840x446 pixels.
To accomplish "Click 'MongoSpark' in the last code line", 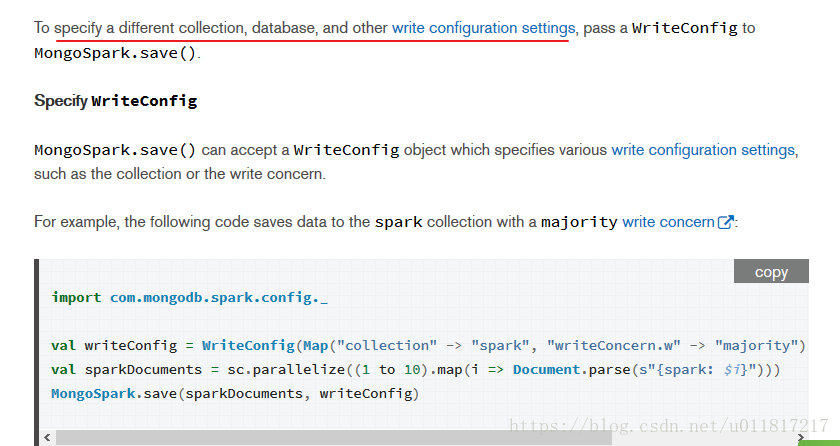I will [x=93, y=394].
